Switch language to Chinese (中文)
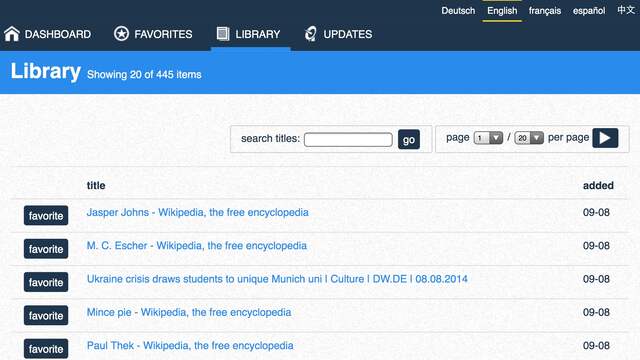Screen dimensions: 640x360 (626, 10)
